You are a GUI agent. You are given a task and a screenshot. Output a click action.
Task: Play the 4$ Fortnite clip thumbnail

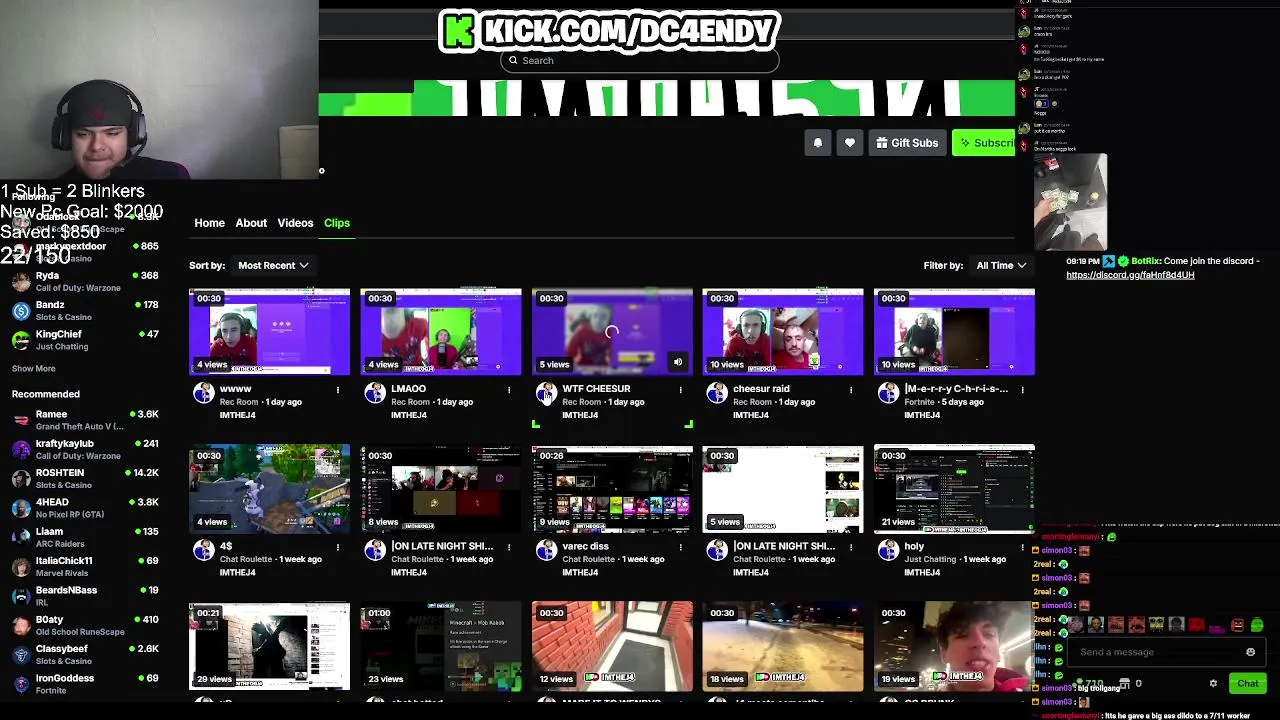pos(270,489)
